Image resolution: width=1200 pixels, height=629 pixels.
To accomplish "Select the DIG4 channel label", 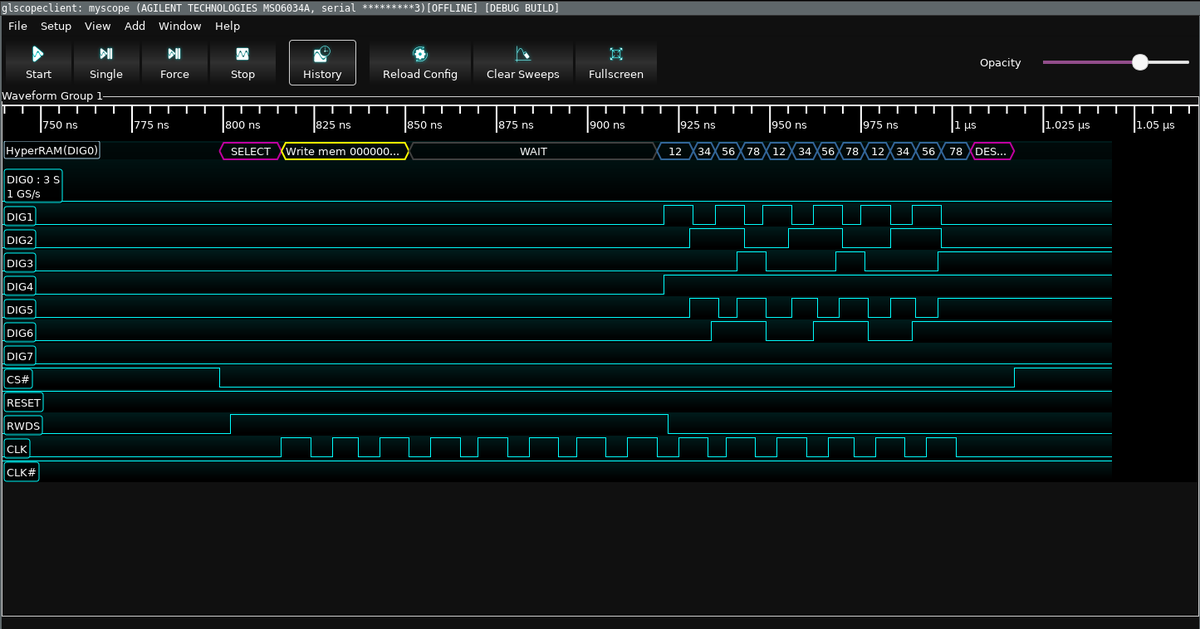I will click(x=21, y=286).
